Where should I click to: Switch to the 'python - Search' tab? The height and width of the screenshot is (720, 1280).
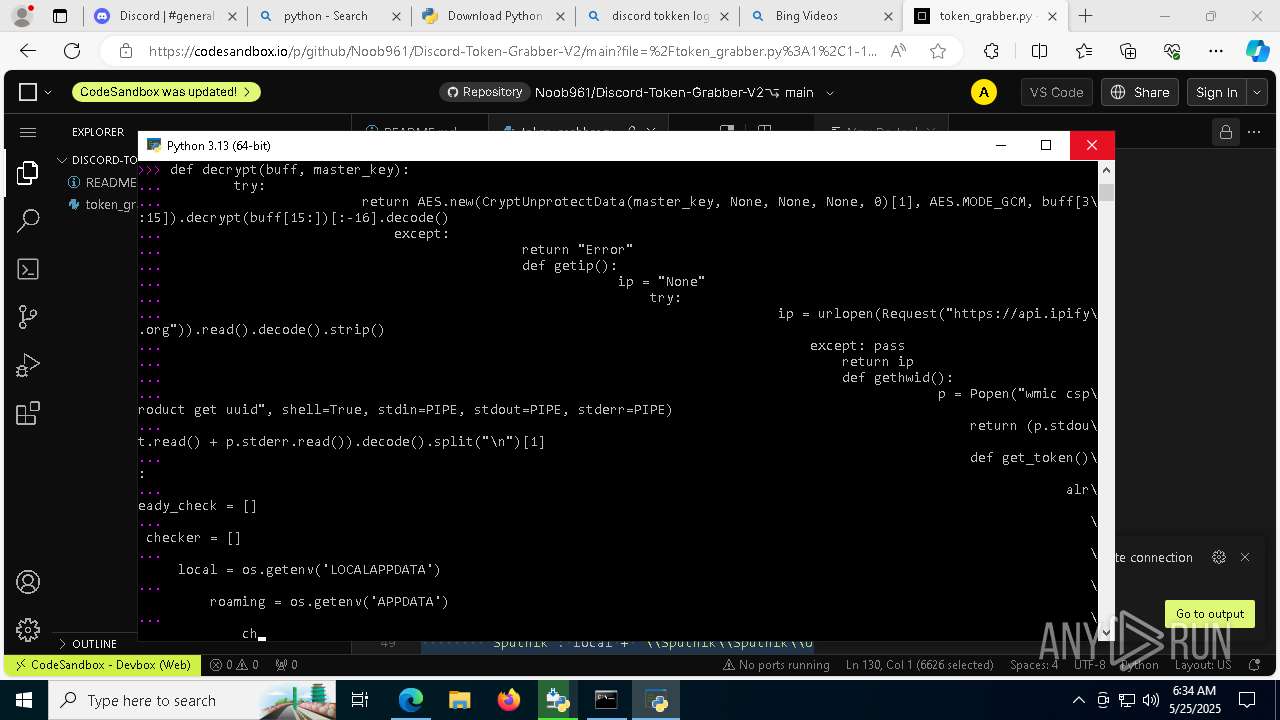click(x=327, y=16)
